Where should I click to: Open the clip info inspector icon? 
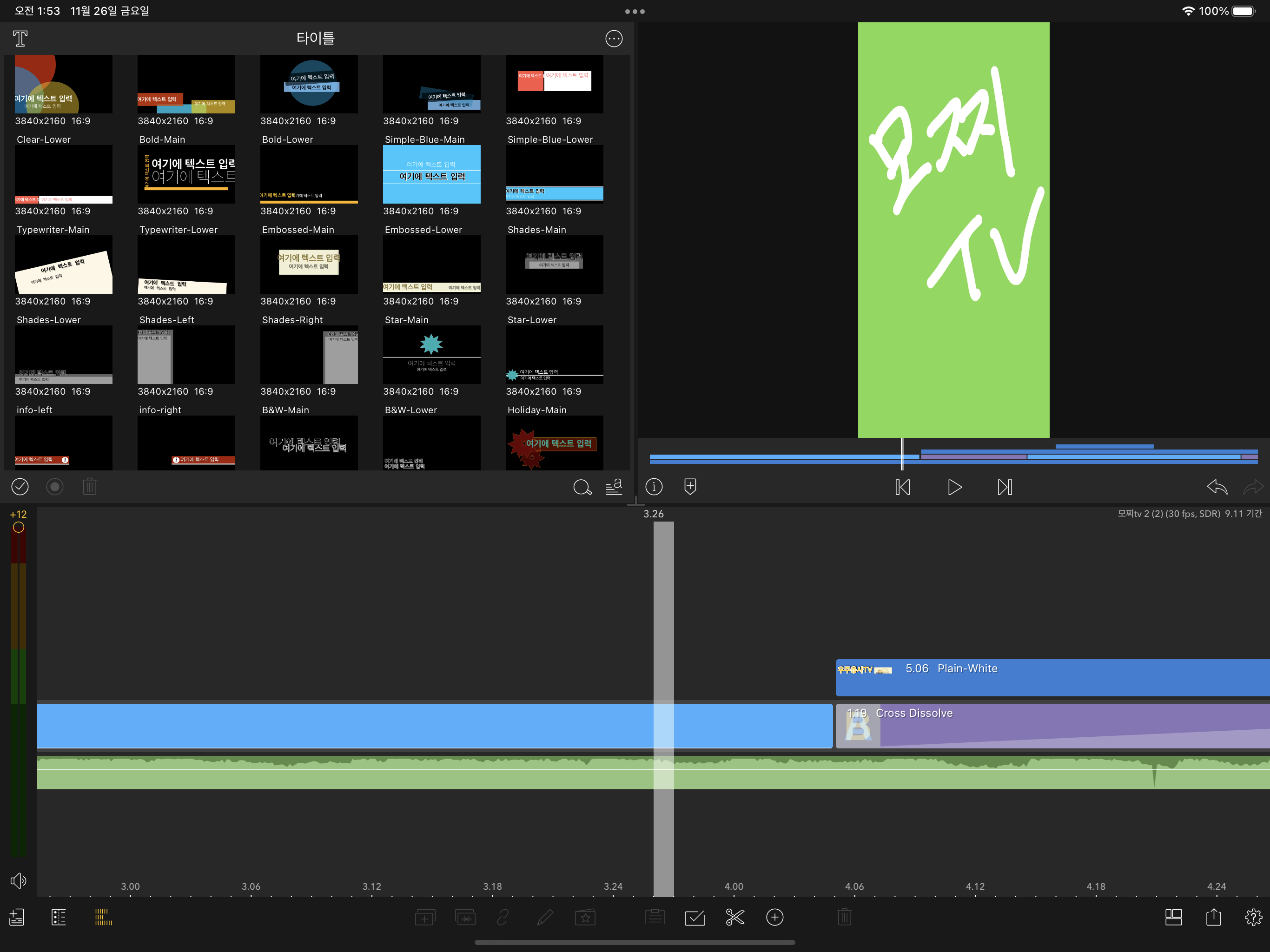(654, 487)
